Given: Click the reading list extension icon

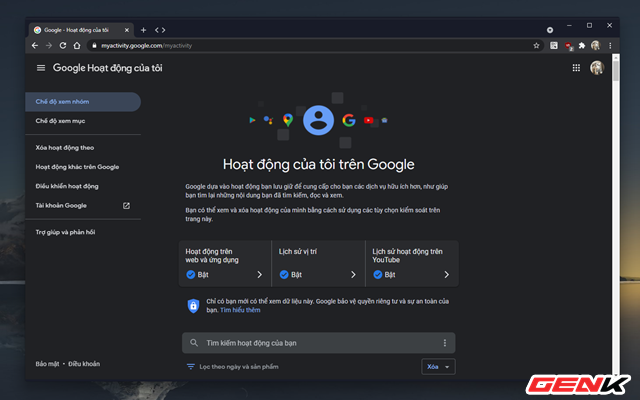Looking at the screenshot, I should pyautogui.click(x=553, y=46).
